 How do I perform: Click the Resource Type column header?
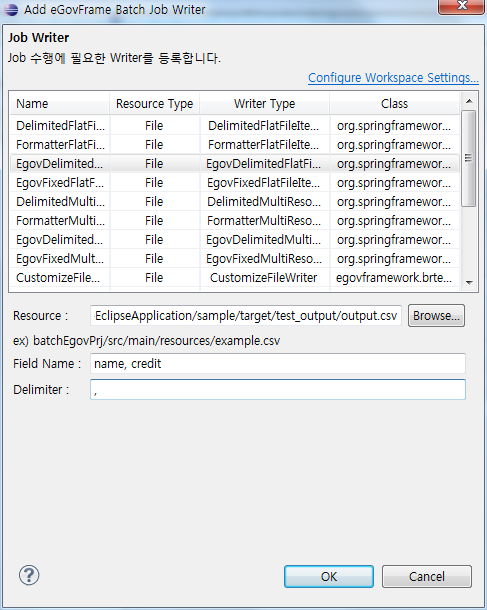click(x=154, y=103)
